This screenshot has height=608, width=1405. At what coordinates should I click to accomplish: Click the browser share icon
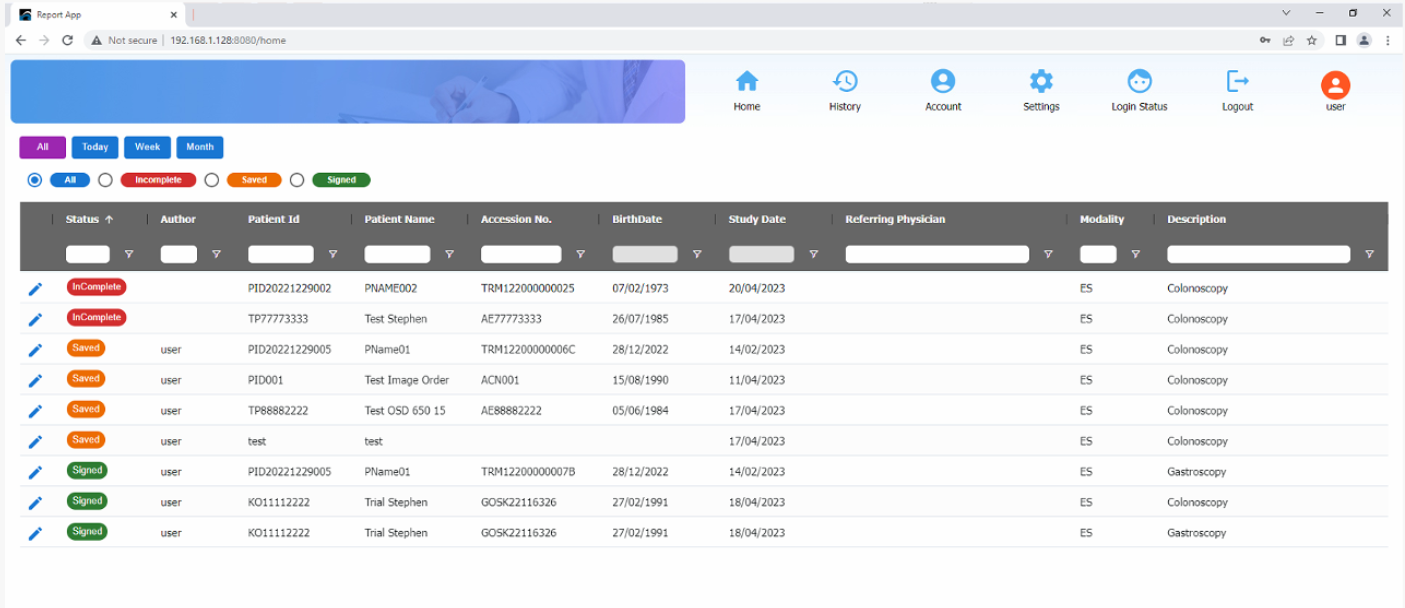pyautogui.click(x=1289, y=40)
